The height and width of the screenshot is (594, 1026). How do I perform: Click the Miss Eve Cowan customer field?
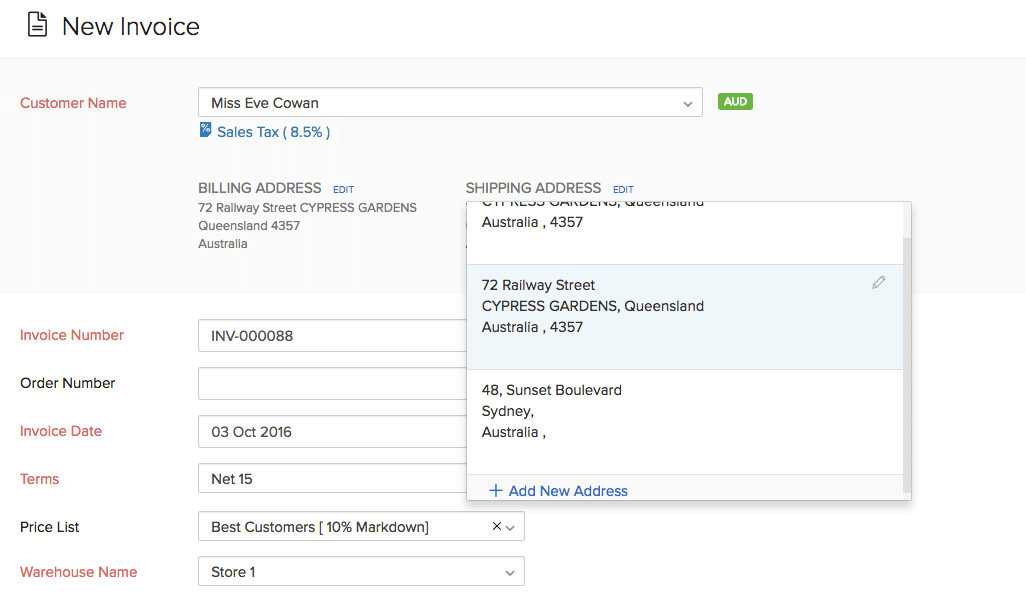(x=400, y=102)
